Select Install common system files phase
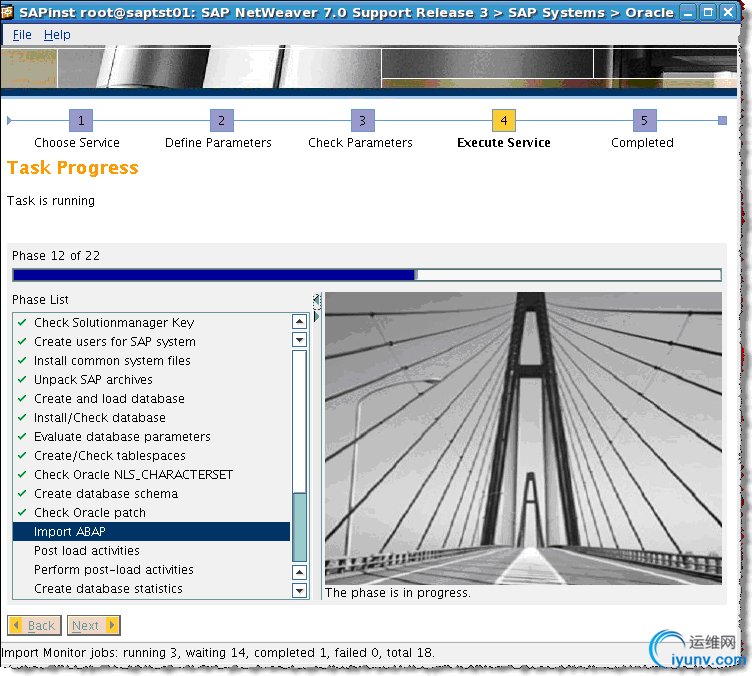This screenshot has width=752, height=676. click(152, 361)
